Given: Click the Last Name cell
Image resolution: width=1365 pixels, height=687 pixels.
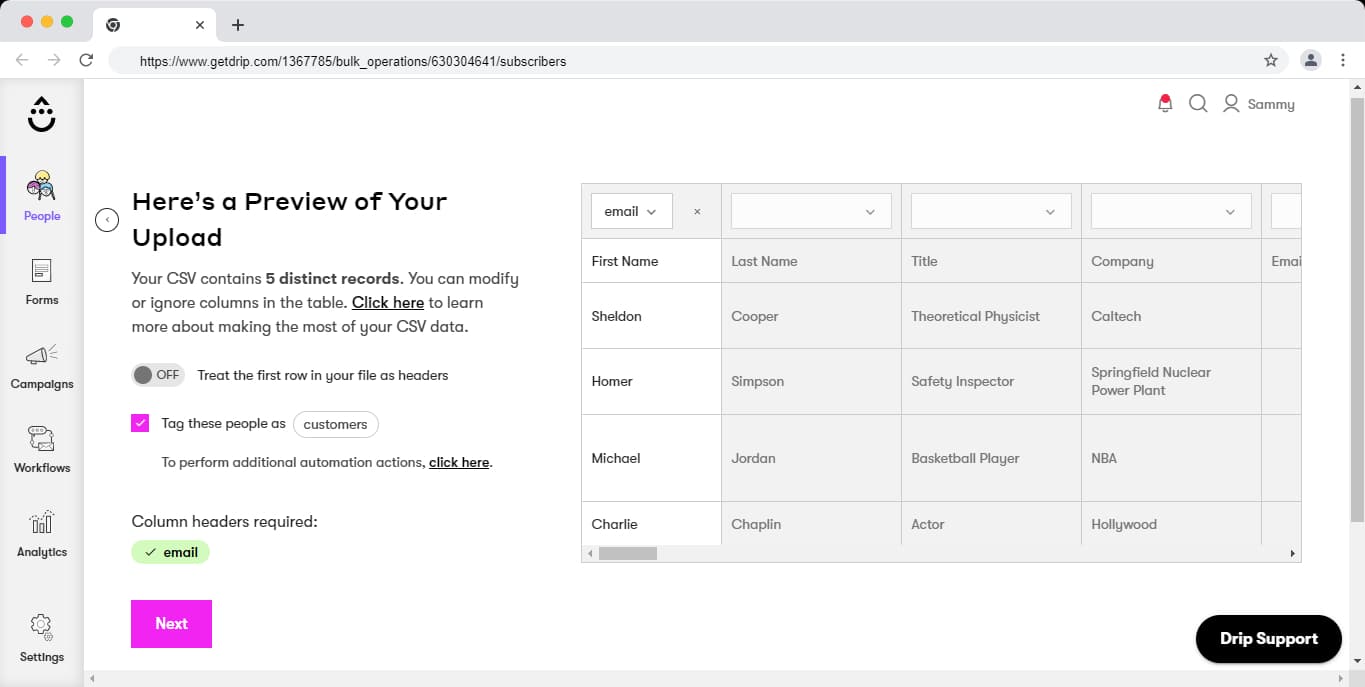Looking at the screenshot, I should pos(811,261).
